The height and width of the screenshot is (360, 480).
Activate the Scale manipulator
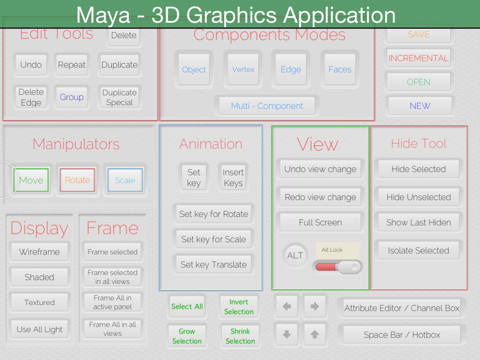pyautogui.click(x=125, y=180)
